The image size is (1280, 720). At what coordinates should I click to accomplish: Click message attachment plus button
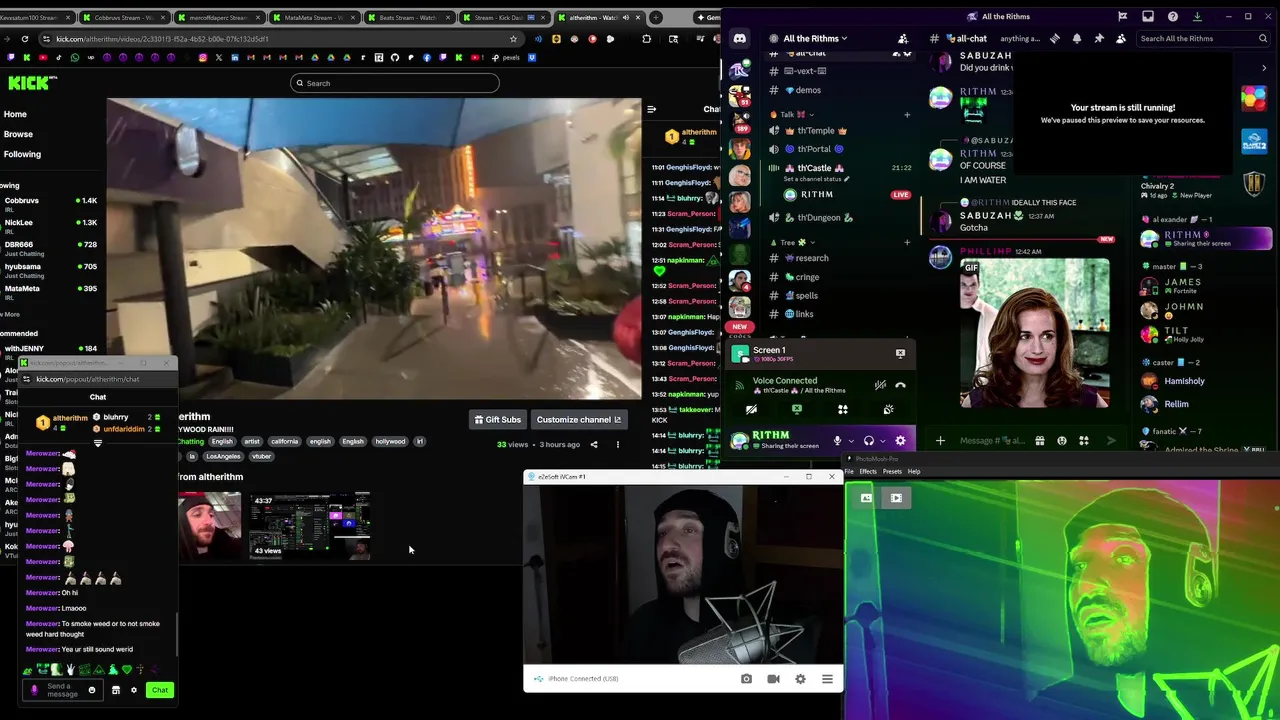pos(940,440)
